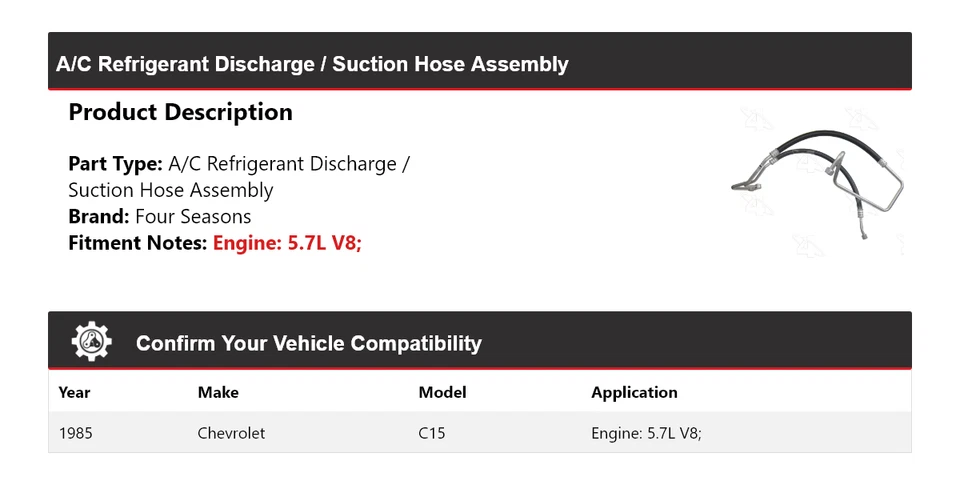Click the Fitment Notes label
This screenshot has height=485, width=960.
[x=138, y=243]
